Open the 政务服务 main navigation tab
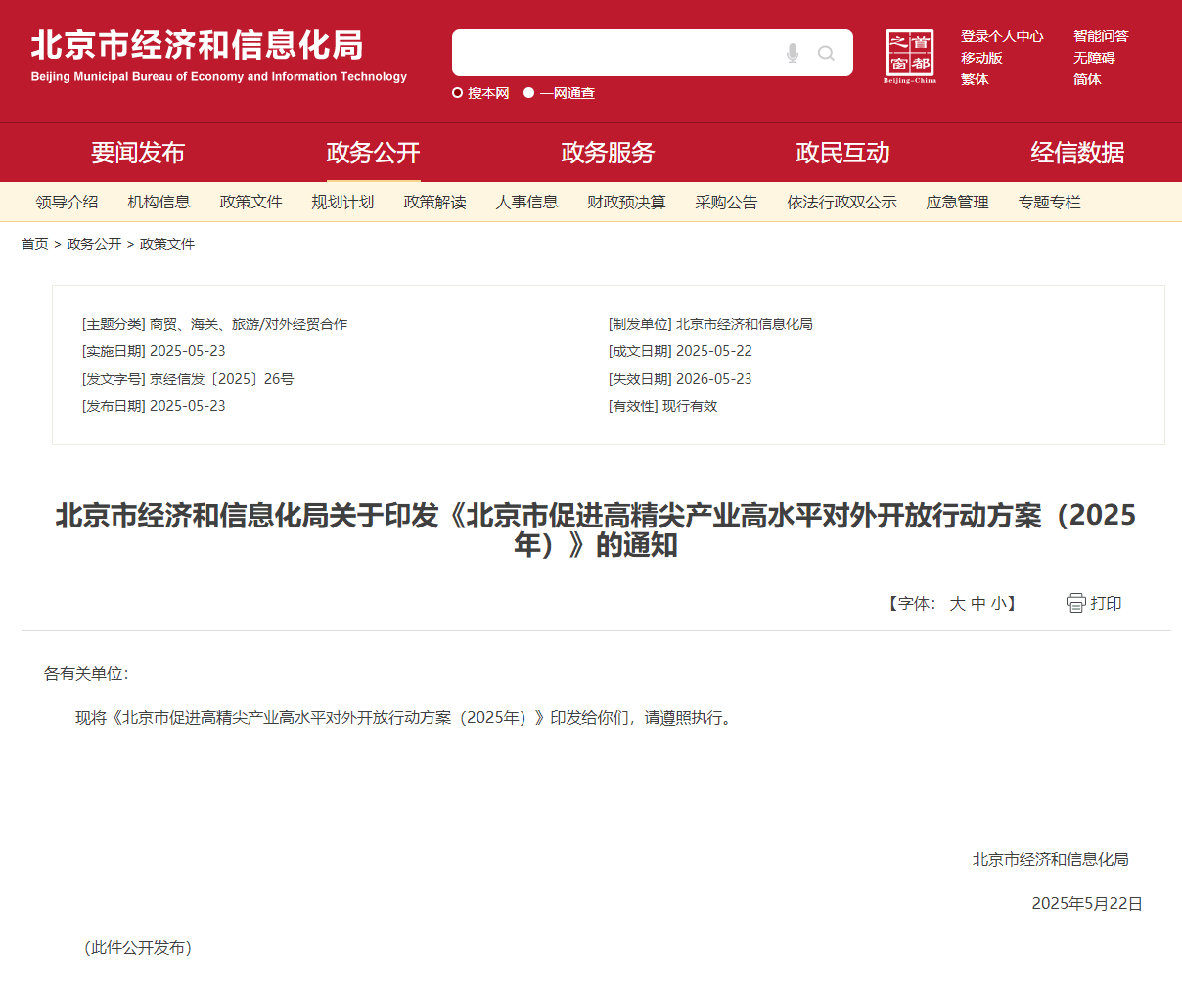Viewport: 1182px width, 1008px height. pyautogui.click(x=608, y=153)
